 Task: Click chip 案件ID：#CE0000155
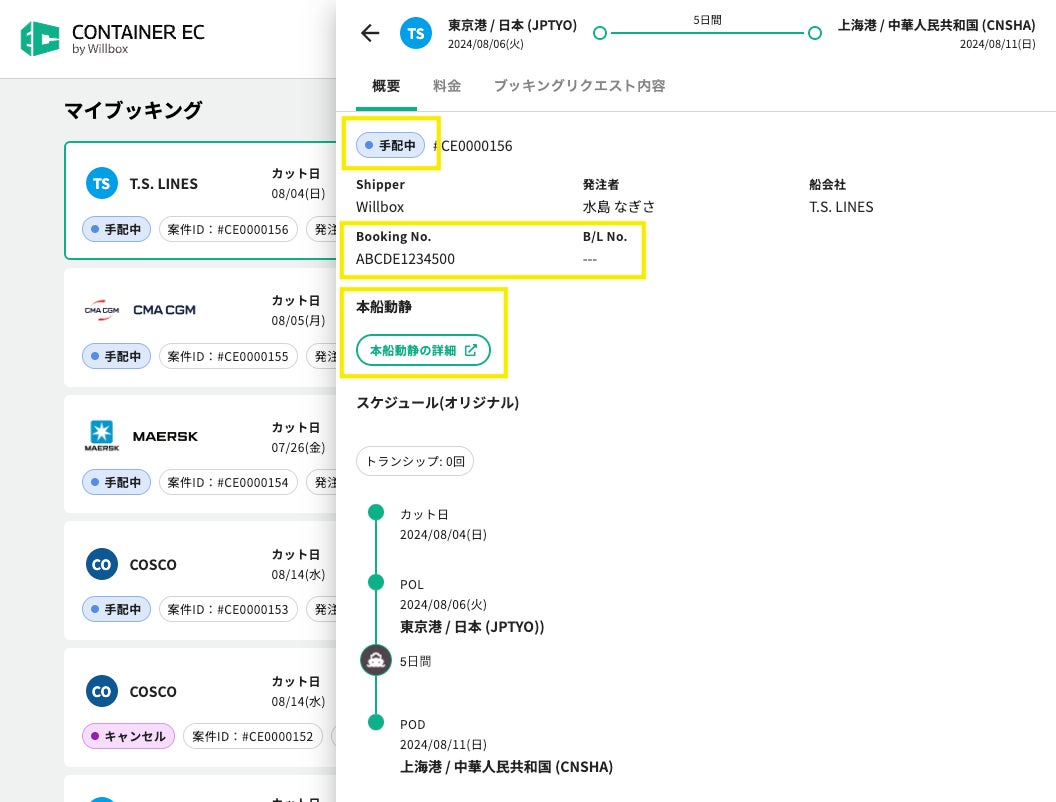pos(228,356)
